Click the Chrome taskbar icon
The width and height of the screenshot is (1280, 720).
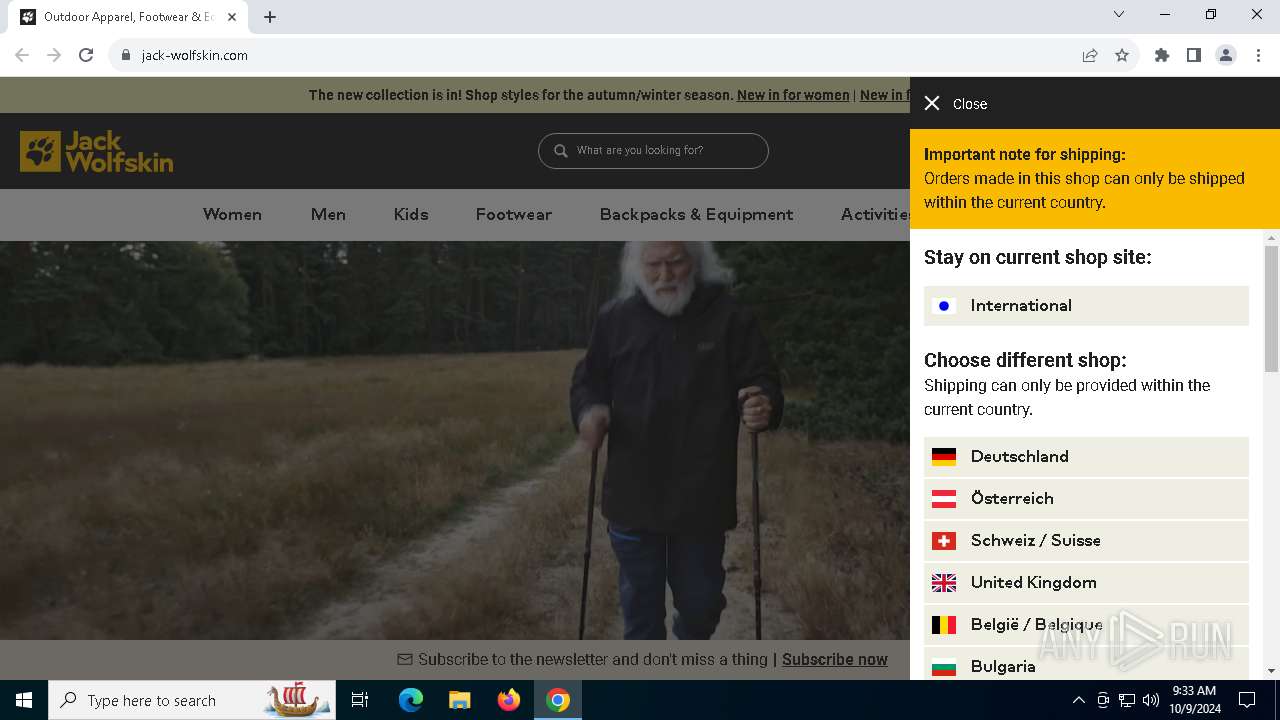558,700
